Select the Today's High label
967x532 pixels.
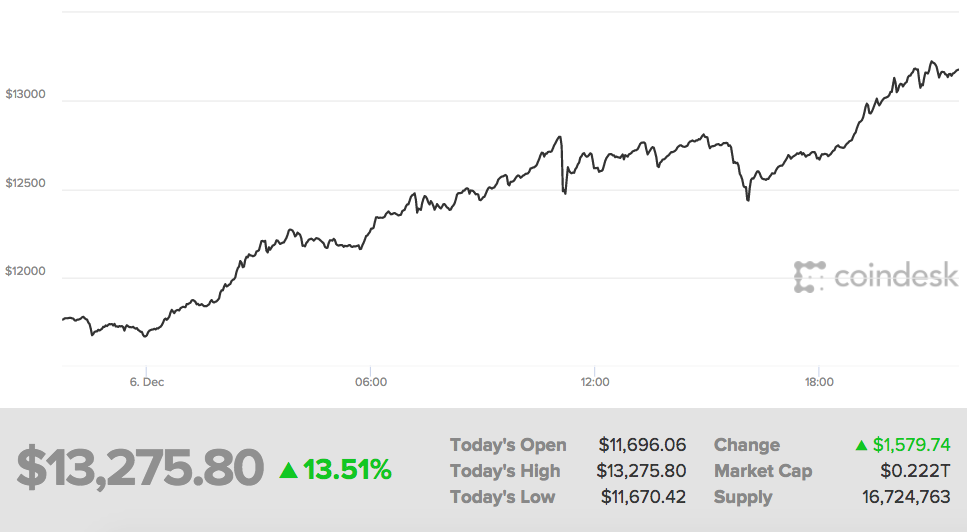pos(505,471)
